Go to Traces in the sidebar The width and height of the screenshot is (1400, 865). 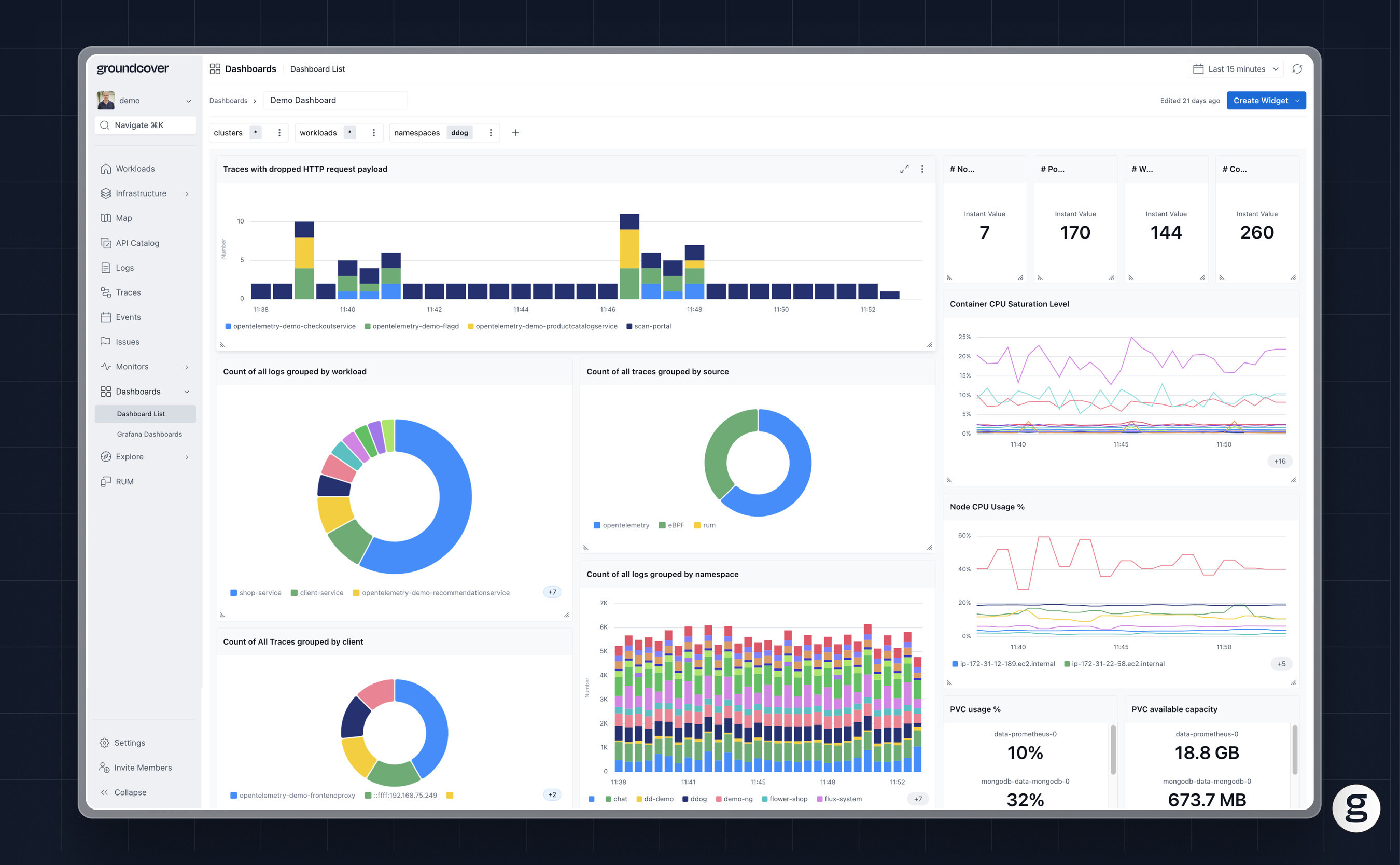pos(128,292)
